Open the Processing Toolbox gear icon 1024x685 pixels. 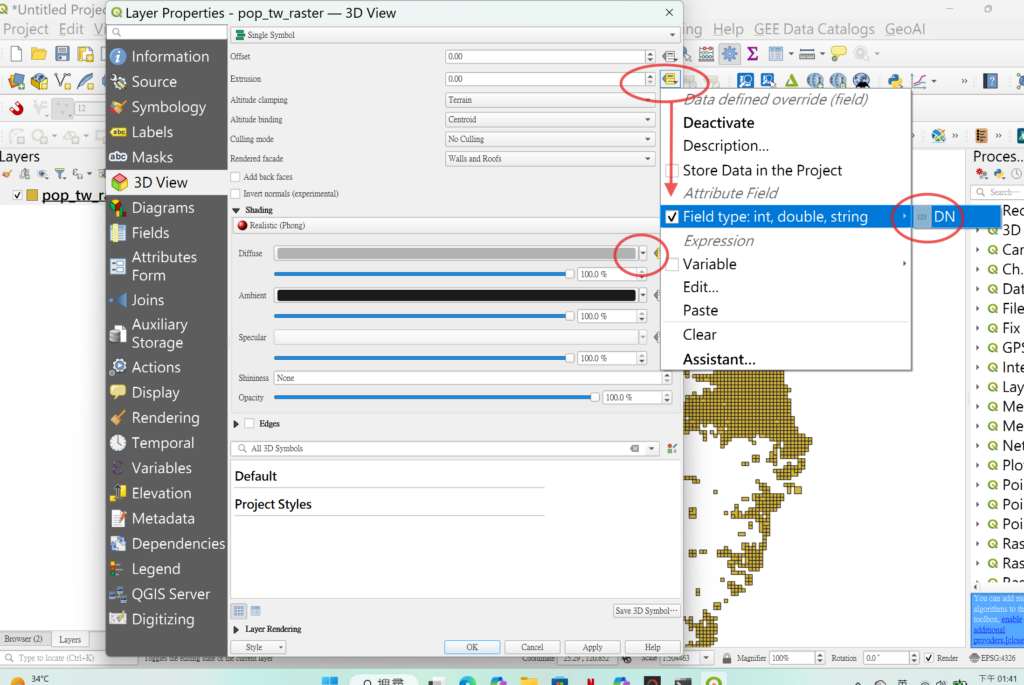(729, 54)
